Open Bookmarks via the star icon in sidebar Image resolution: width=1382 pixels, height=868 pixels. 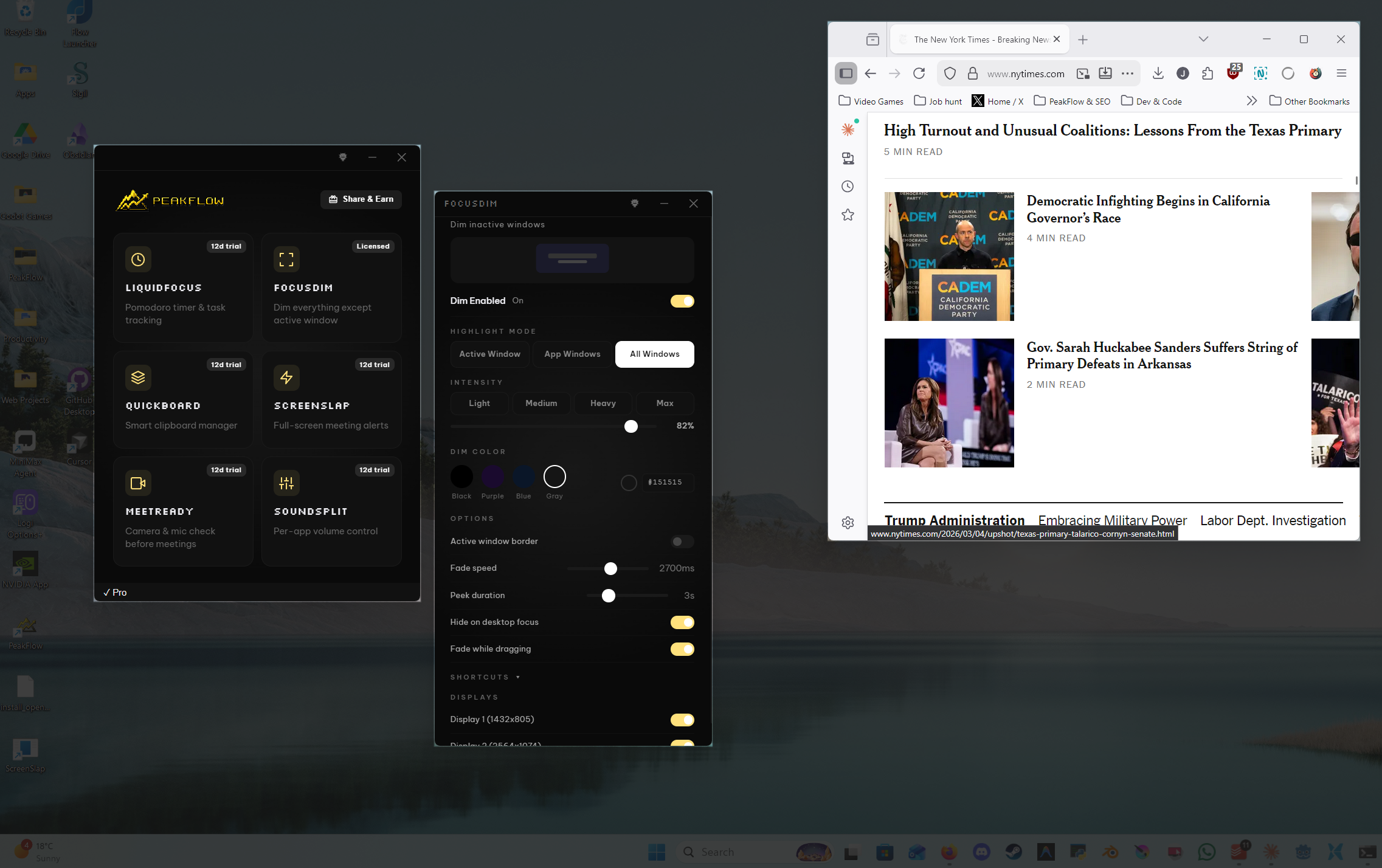tap(848, 215)
